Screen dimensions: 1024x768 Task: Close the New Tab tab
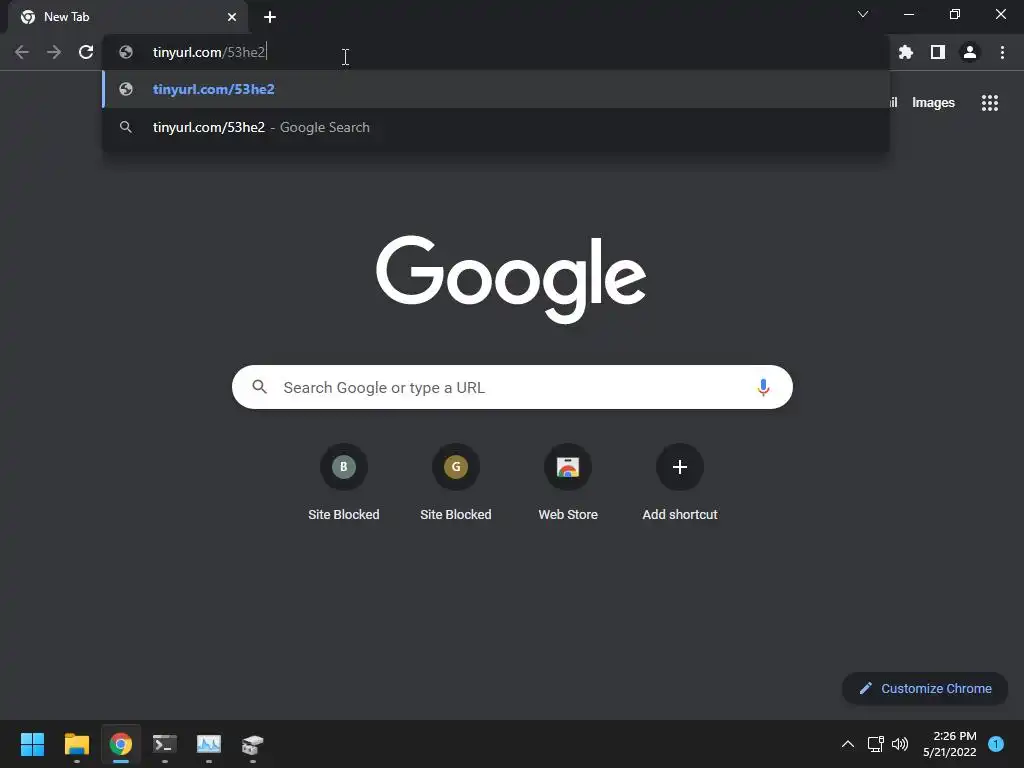pos(232,17)
